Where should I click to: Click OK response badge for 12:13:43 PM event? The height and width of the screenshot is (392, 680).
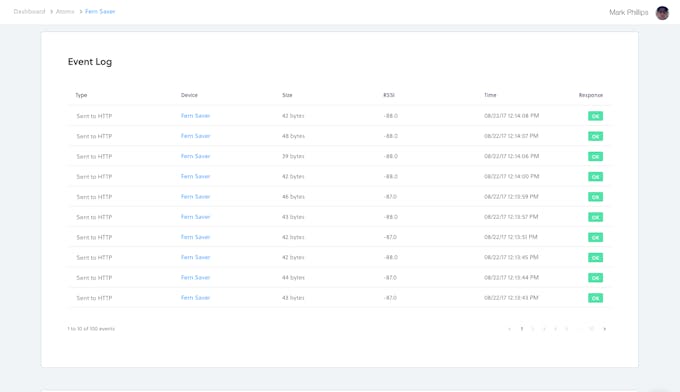pyautogui.click(x=595, y=298)
